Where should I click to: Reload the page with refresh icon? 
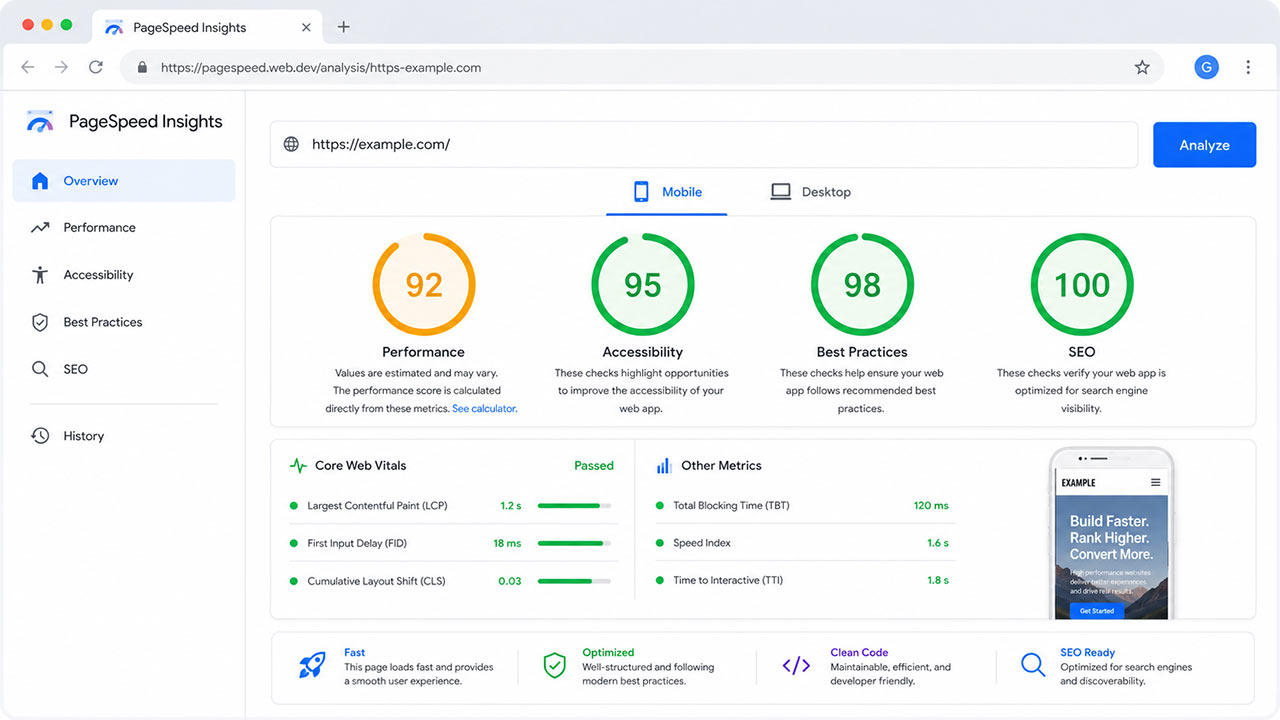96,67
